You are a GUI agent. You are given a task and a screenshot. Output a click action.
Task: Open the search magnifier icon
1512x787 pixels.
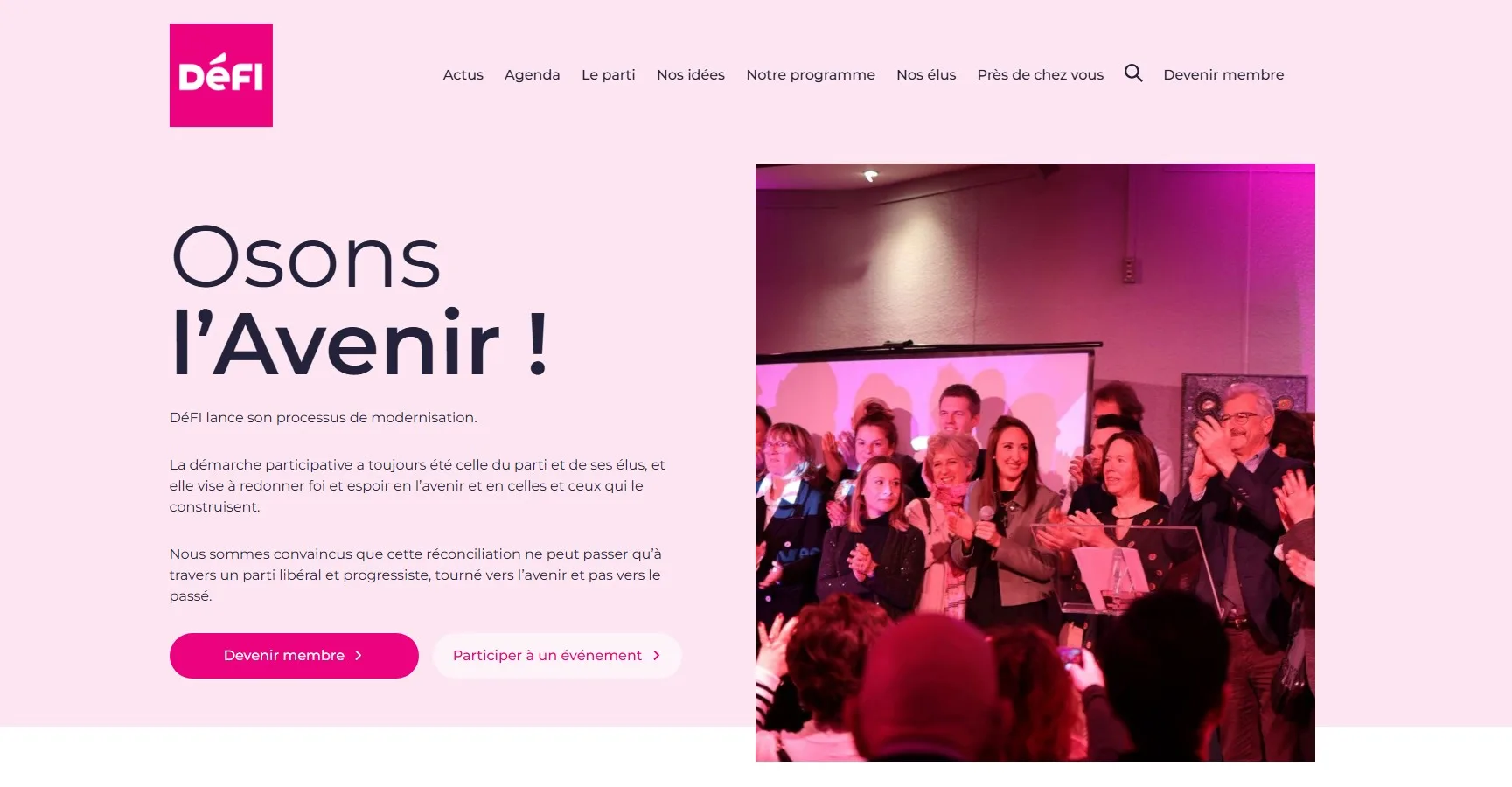pyautogui.click(x=1133, y=73)
